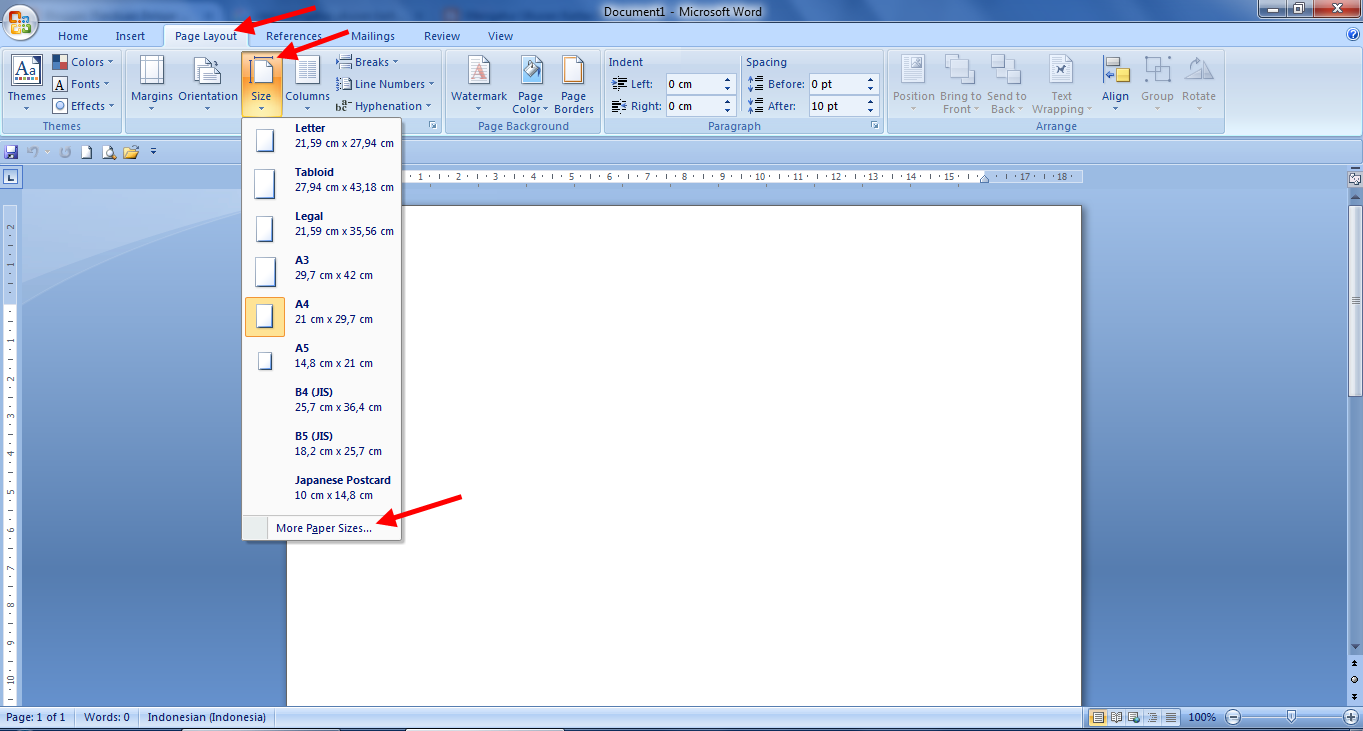This screenshot has width=1363, height=731.
Task: Open Page Setup dialog launcher
Action: (433, 126)
